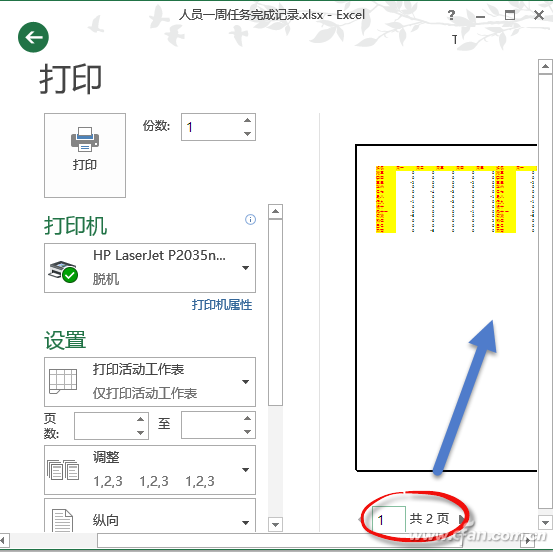553x552 pixels.
Task: Click the printer icon inside Print button
Action: 85,139
